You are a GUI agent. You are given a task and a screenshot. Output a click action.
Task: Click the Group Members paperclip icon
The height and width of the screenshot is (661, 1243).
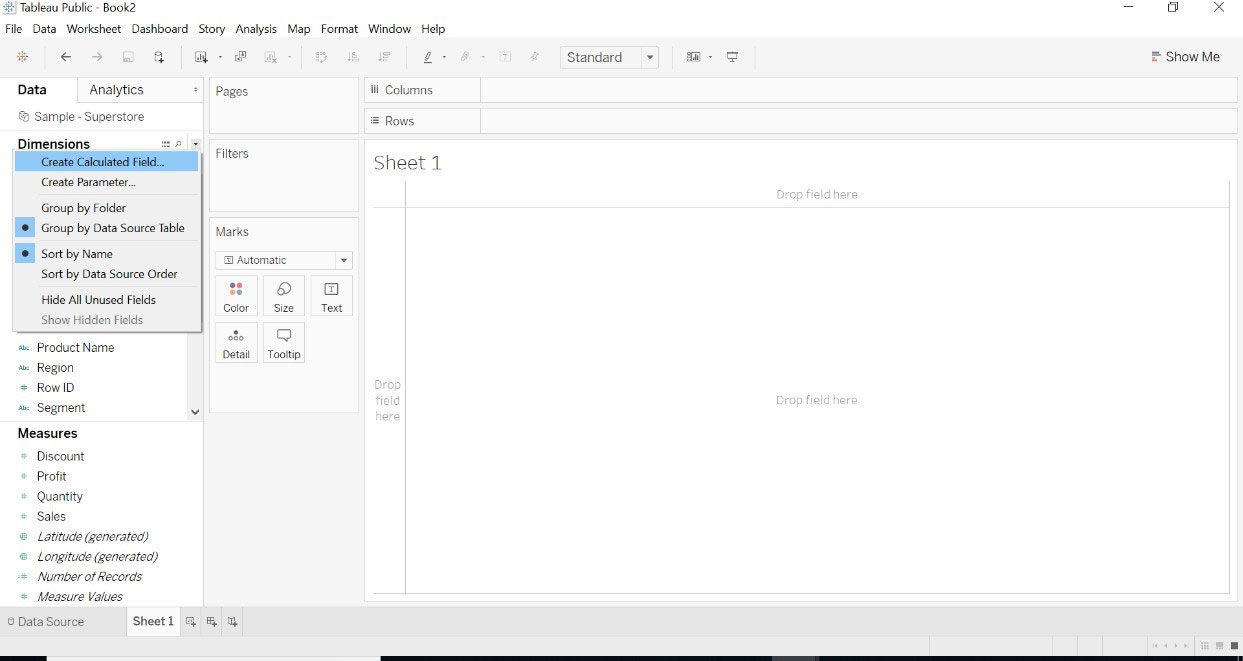465,57
